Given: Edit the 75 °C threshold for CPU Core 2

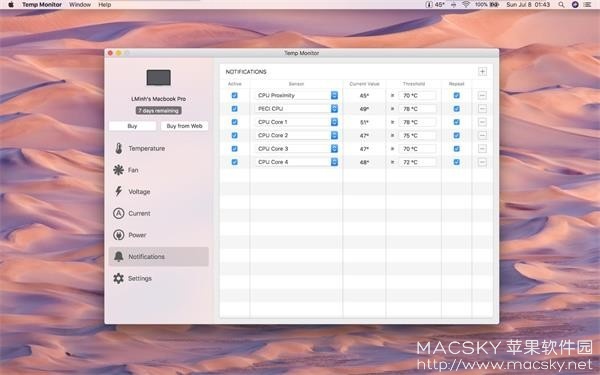Looking at the screenshot, I should (417, 135).
